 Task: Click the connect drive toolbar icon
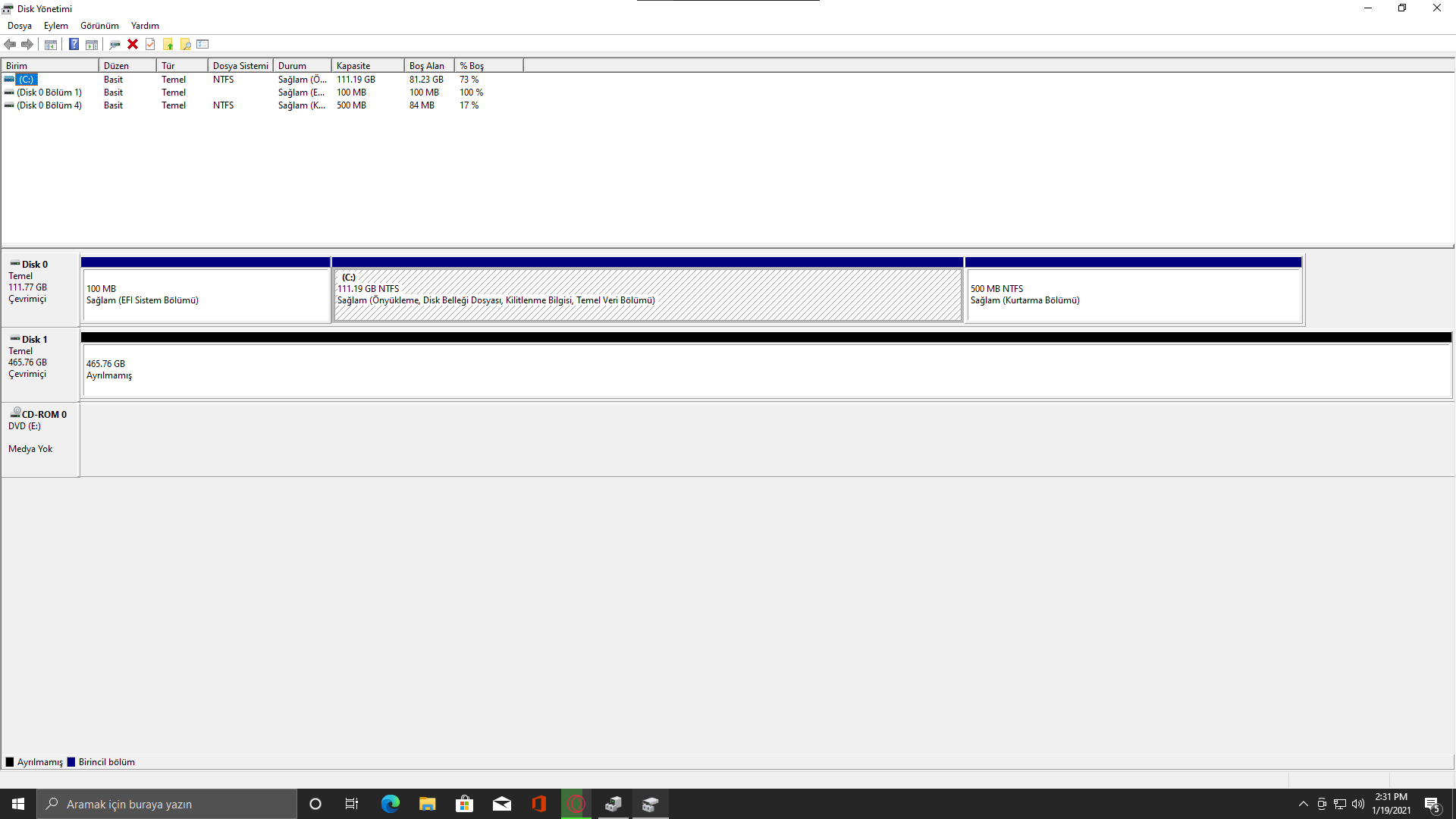[115, 44]
